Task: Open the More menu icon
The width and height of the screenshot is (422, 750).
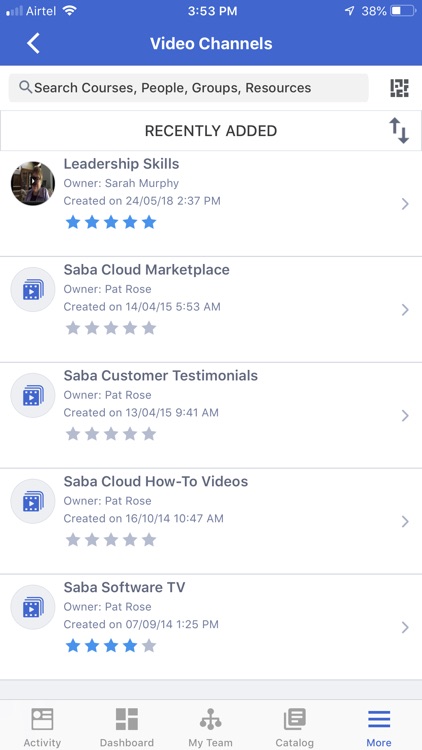Action: tap(379, 719)
